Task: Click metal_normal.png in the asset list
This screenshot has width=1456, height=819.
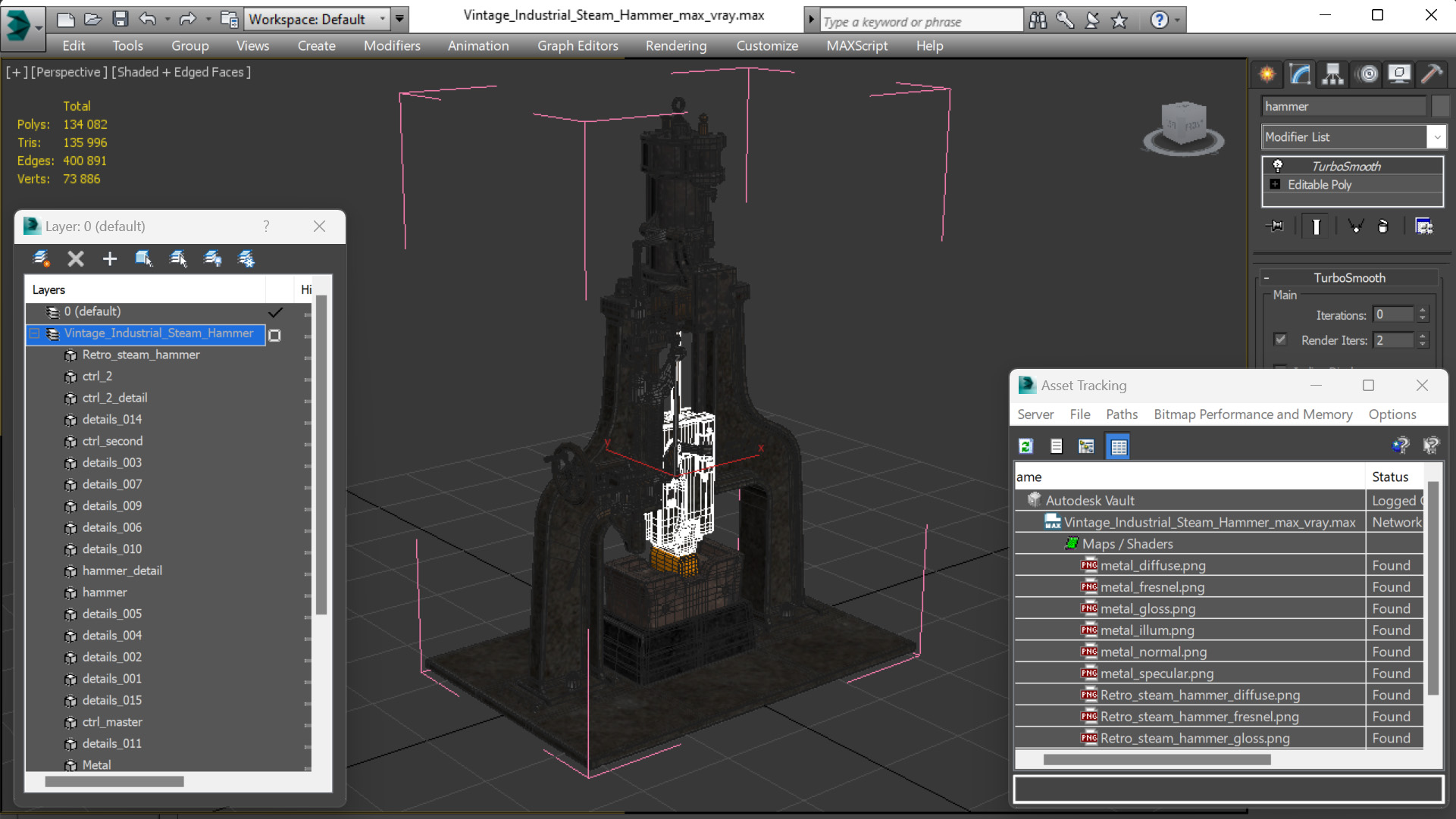Action: (1153, 652)
